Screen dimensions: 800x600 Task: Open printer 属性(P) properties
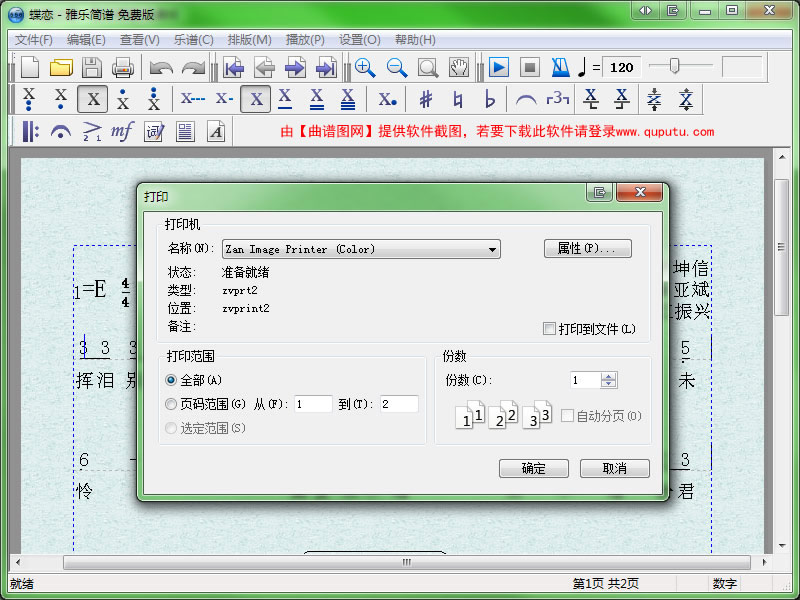(x=588, y=248)
